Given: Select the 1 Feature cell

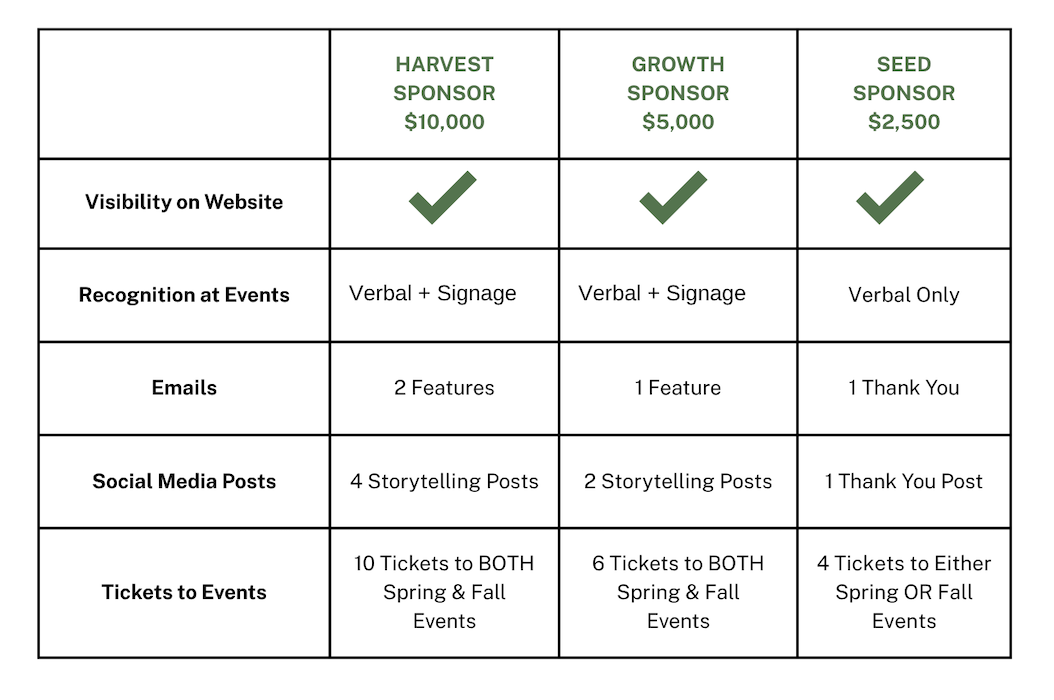Looking at the screenshot, I should [x=678, y=387].
